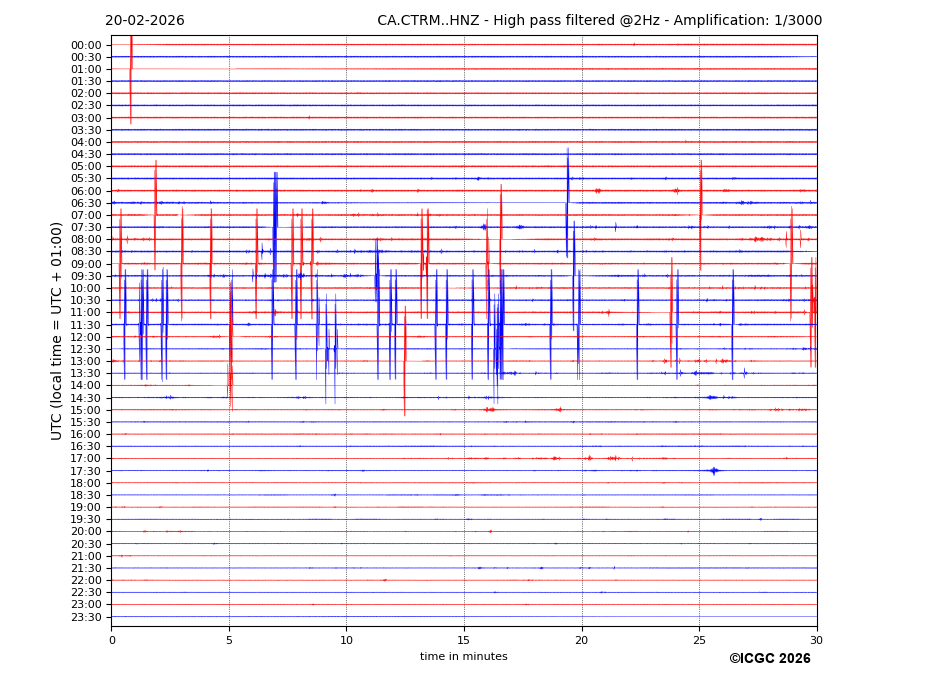This screenshot has height=696, width=927.
Task: Click the x-axis tick labeled 5
Action: point(229,640)
